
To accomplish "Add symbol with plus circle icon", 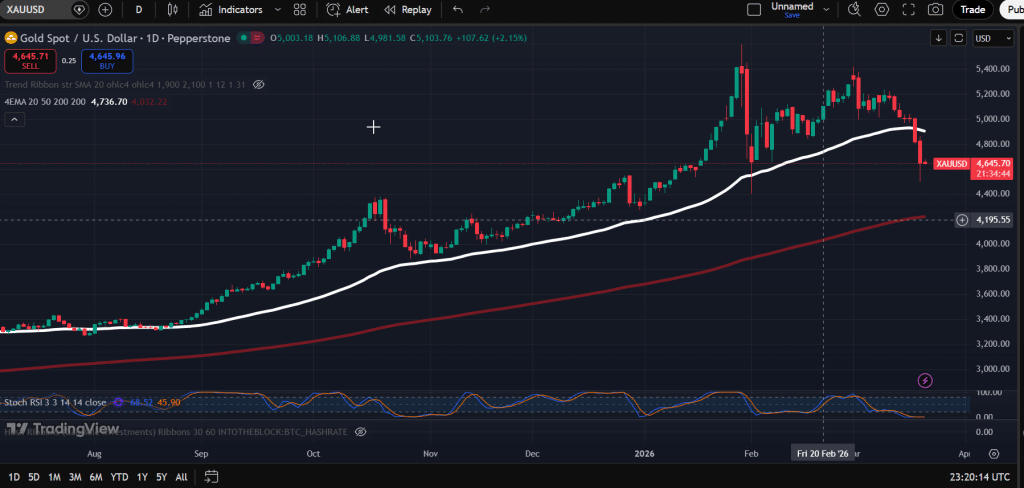I will coord(105,10).
